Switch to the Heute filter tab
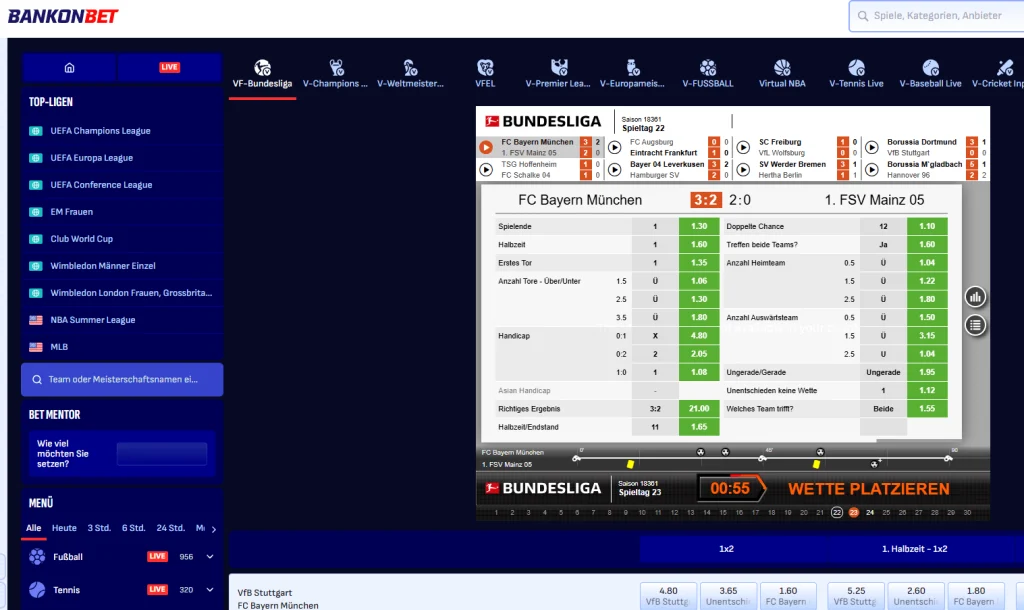1024x610 pixels. point(64,527)
